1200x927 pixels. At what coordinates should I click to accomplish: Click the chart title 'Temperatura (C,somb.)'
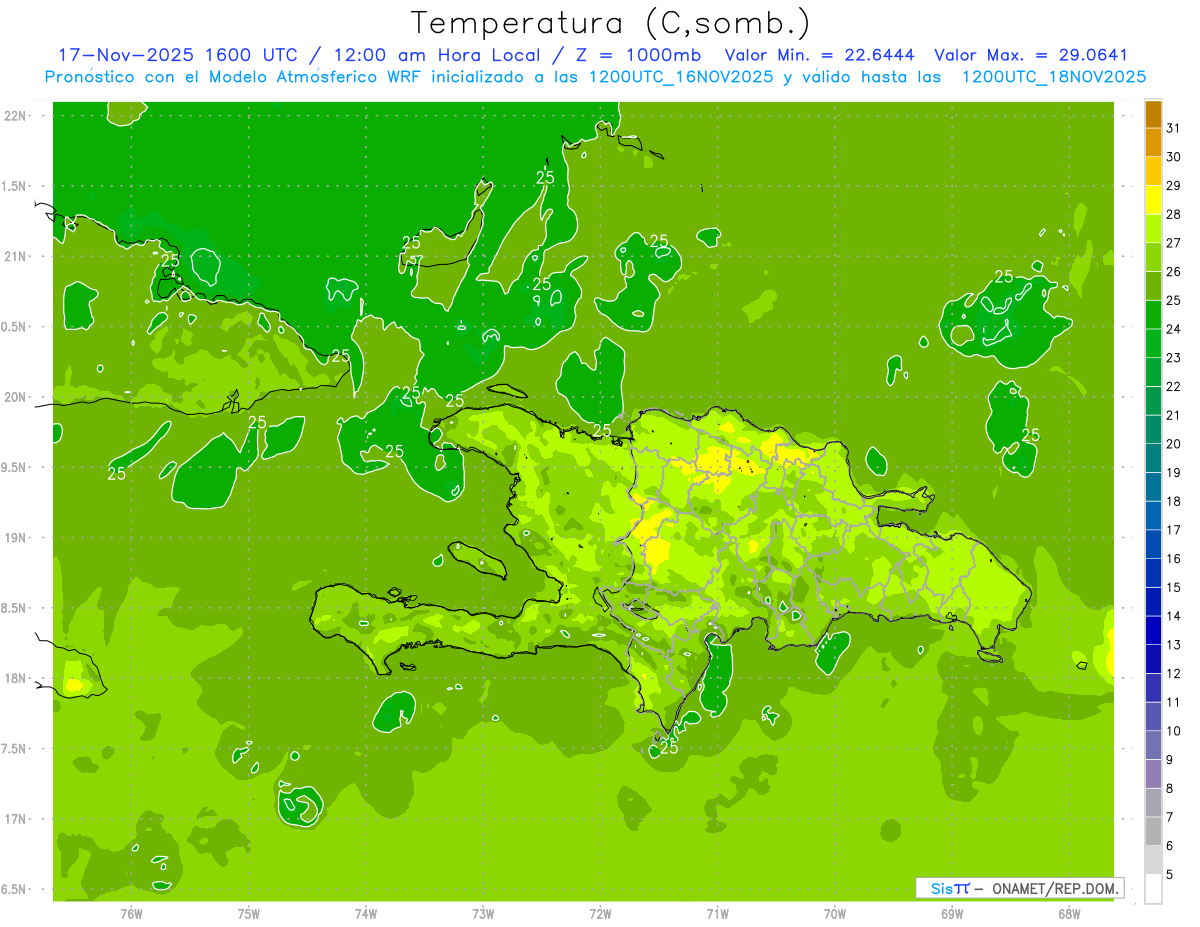click(610, 23)
